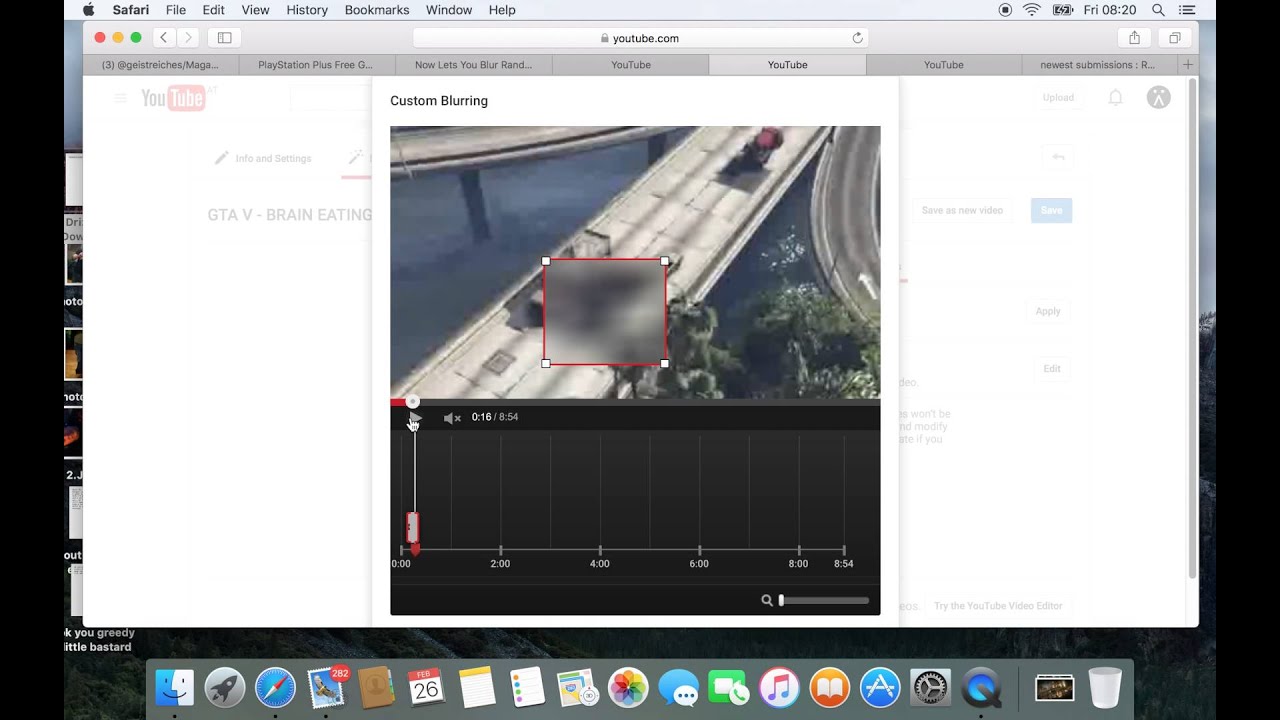Click the top-left handle of blur box

coord(545,261)
